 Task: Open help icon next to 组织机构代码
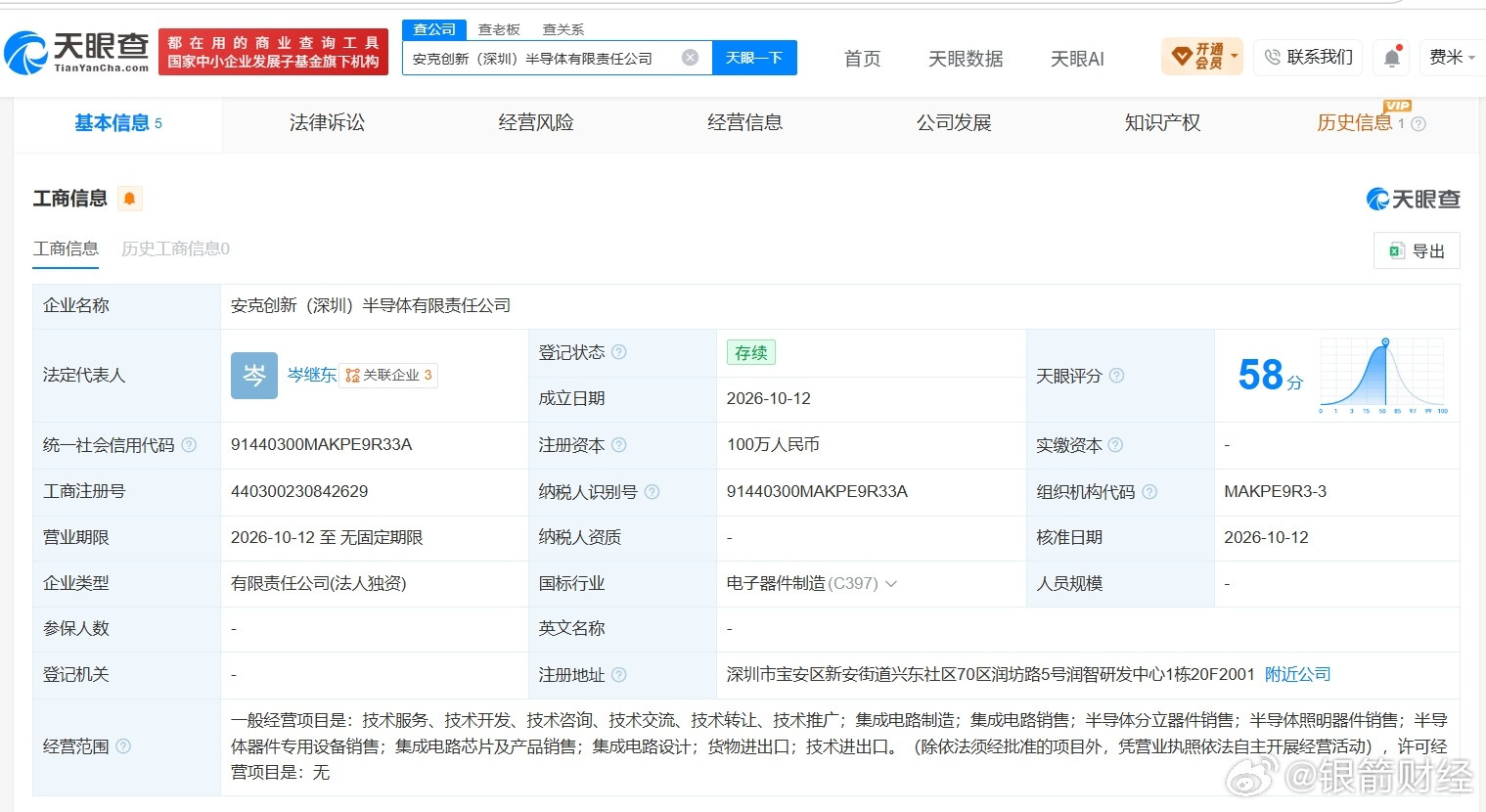click(1149, 491)
